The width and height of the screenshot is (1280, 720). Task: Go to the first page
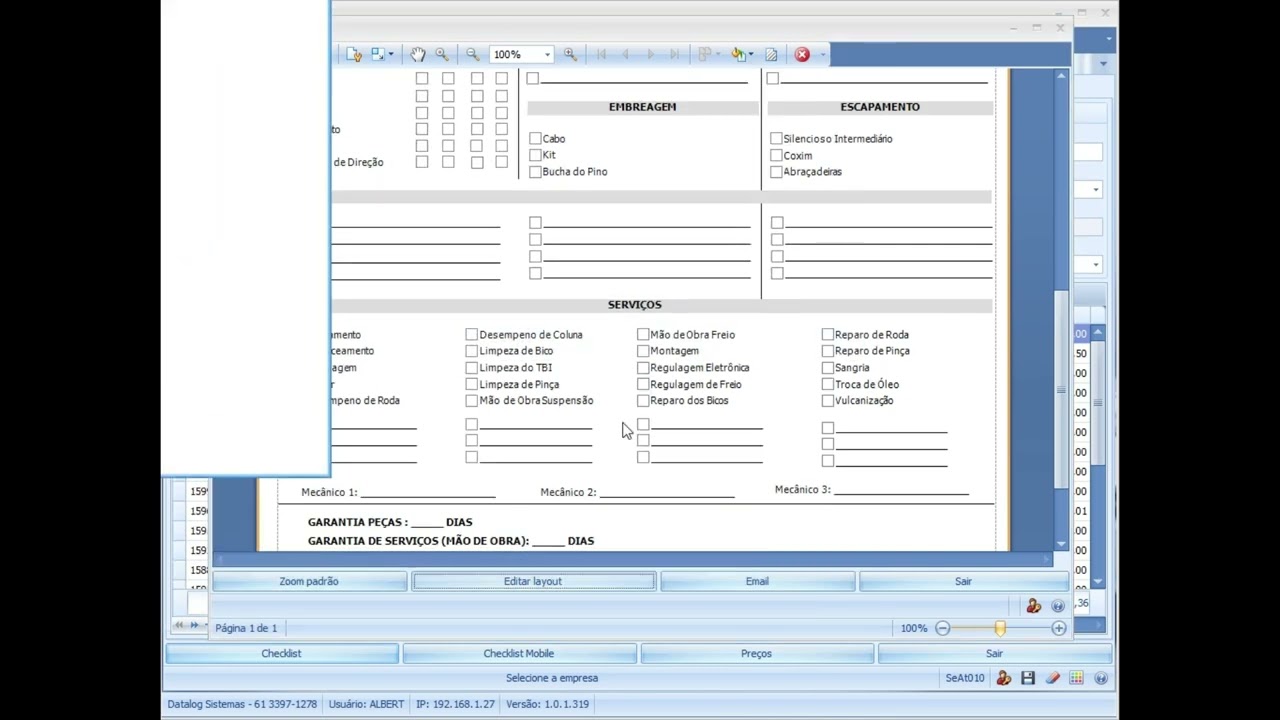coord(601,54)
